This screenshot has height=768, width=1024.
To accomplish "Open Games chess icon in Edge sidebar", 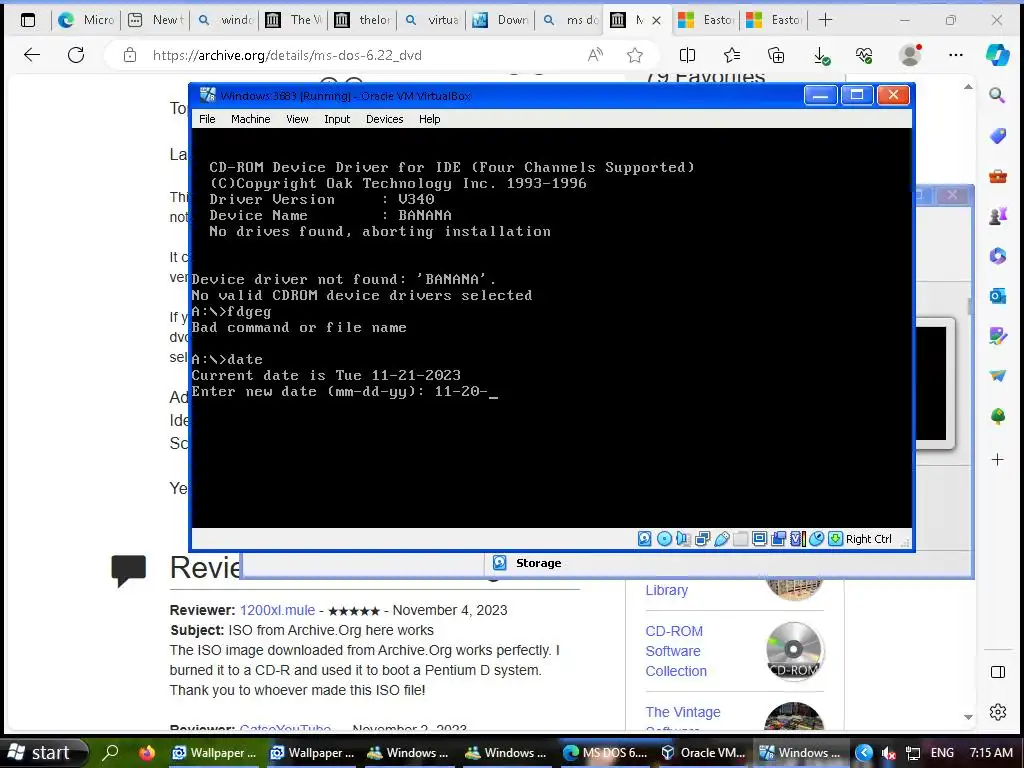I will 997,216.
